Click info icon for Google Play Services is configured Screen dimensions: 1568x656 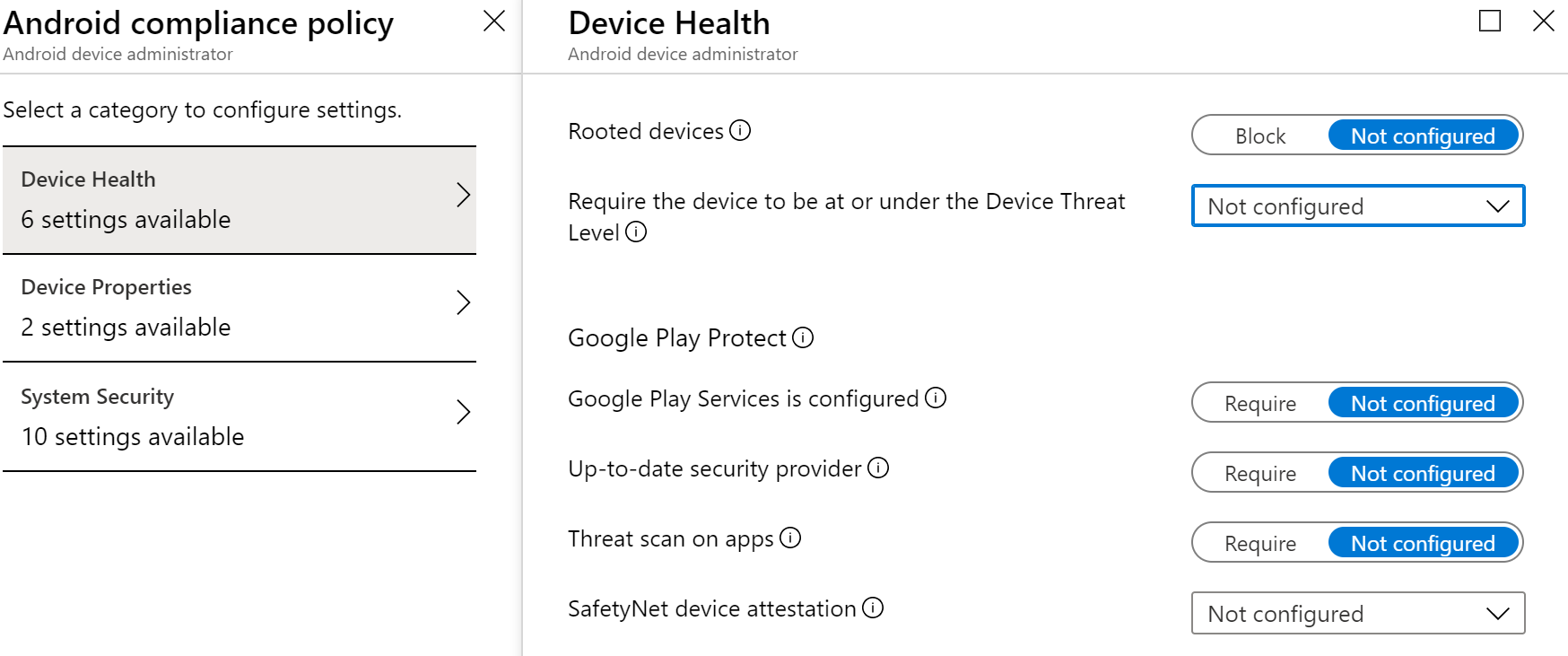coord(936,398)
